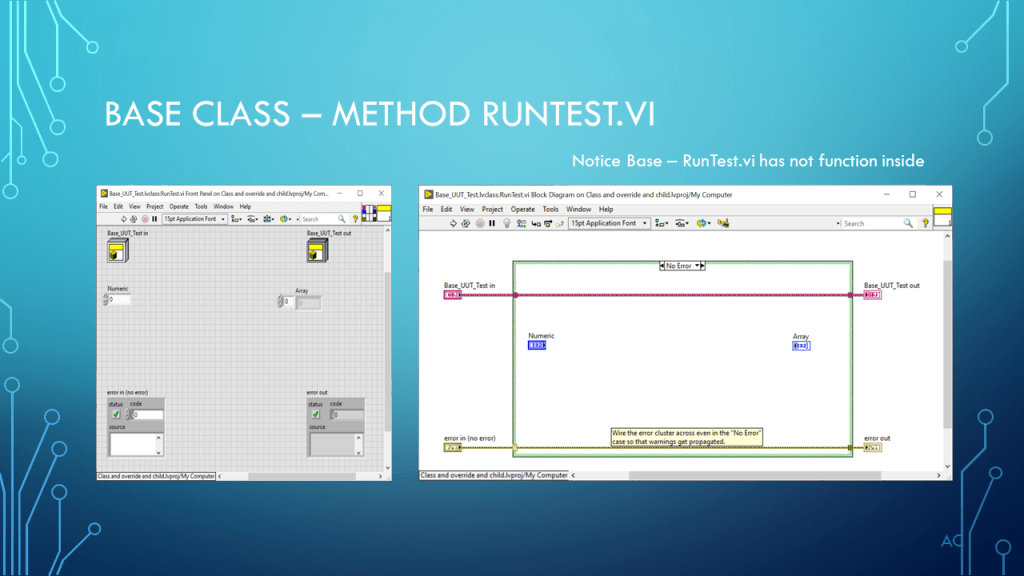
Task: Open the Tools menu in Front Panel
Action: 201,207
